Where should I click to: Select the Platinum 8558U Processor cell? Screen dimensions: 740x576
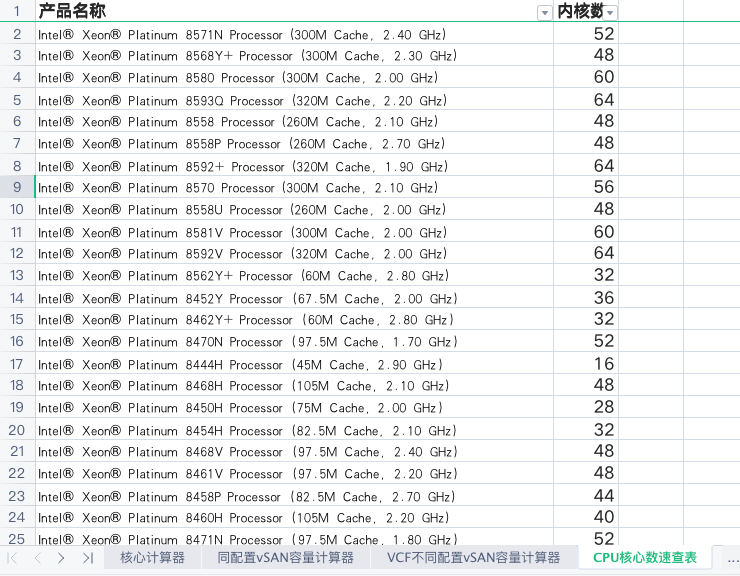pos(294,209)
